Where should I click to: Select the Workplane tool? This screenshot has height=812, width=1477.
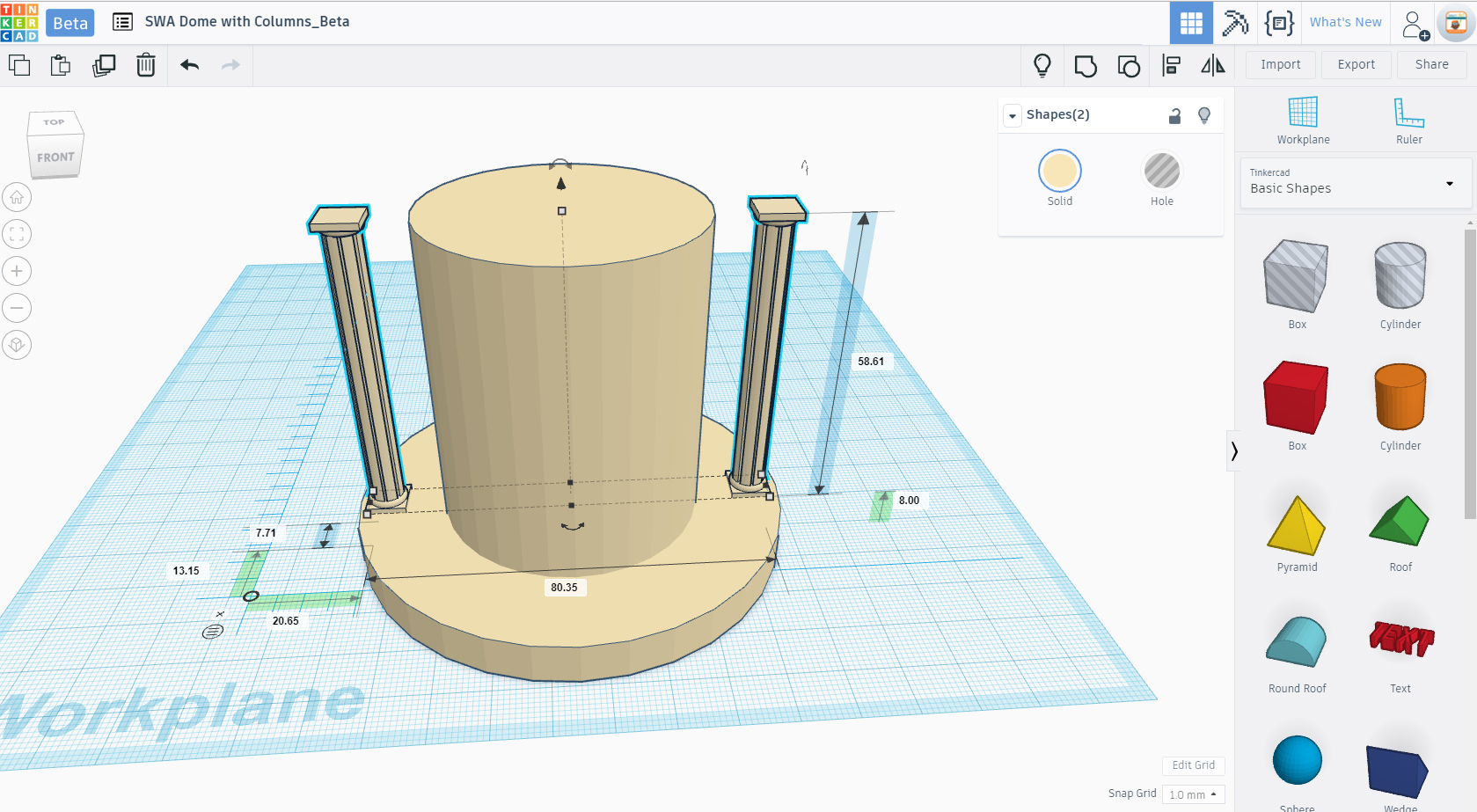[x=1303, y=121]
